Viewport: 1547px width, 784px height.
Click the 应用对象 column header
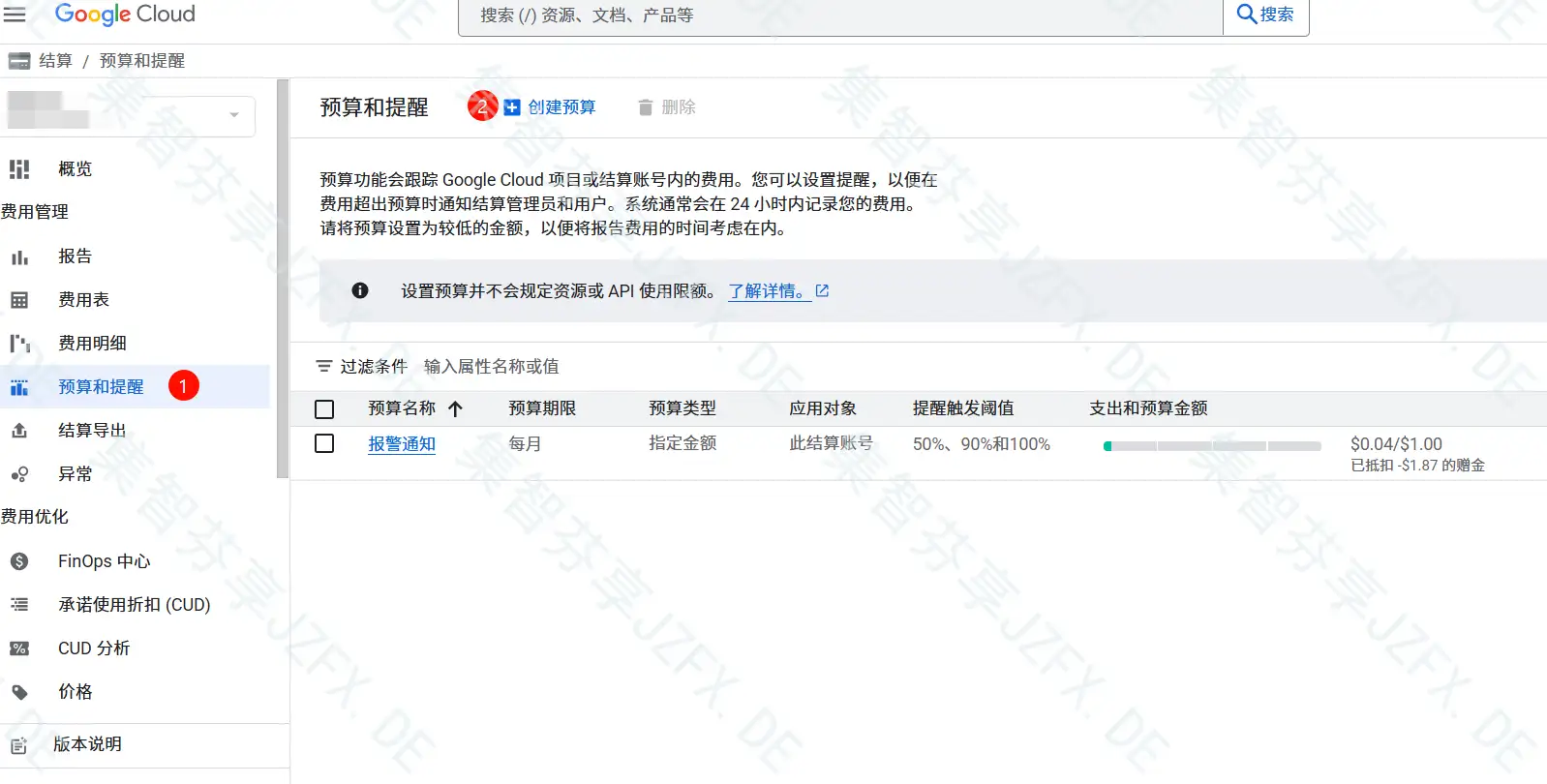pyautogui.click(x=823, y=408)
